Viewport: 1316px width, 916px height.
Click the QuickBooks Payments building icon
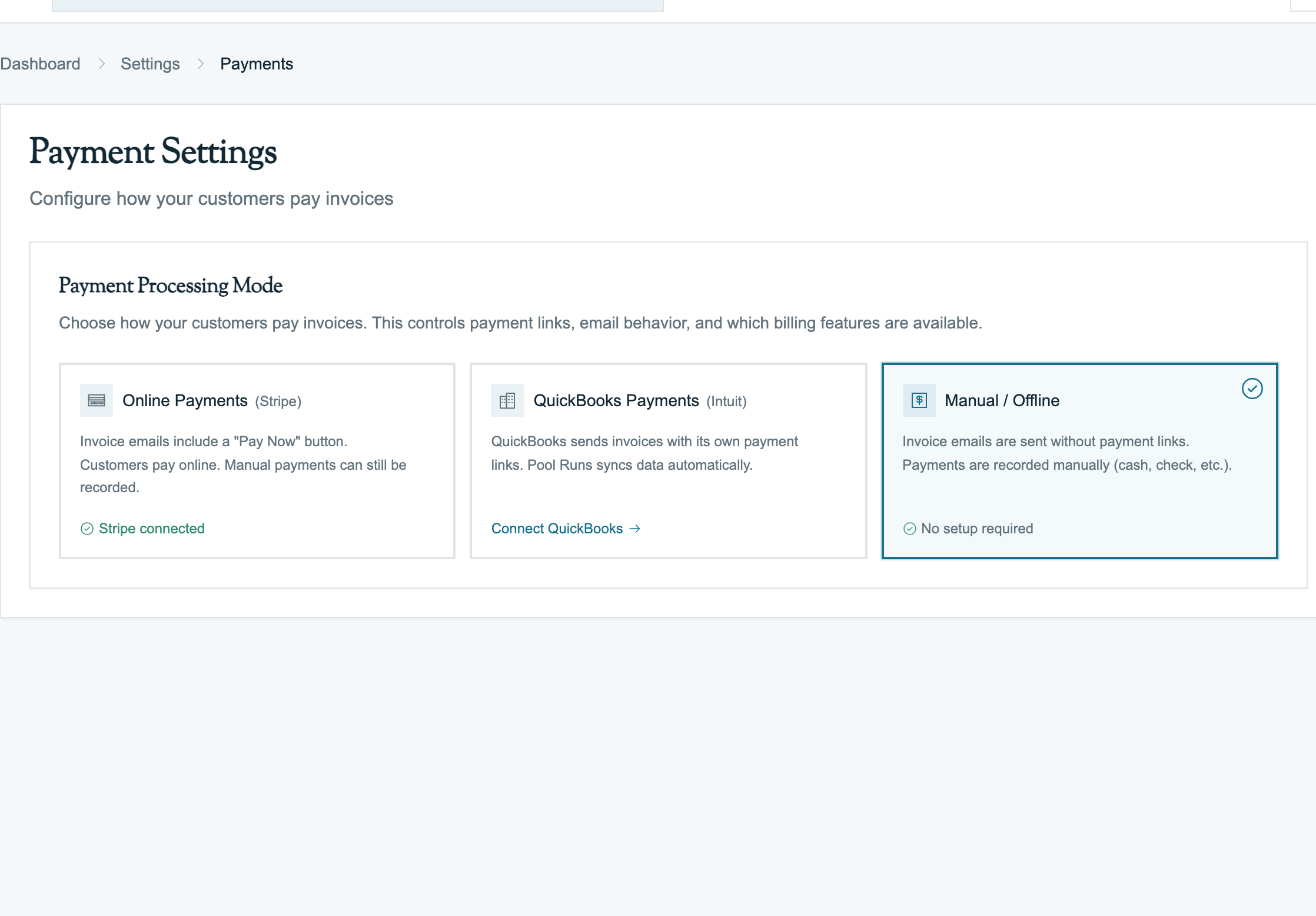click(x=507, y=401)
